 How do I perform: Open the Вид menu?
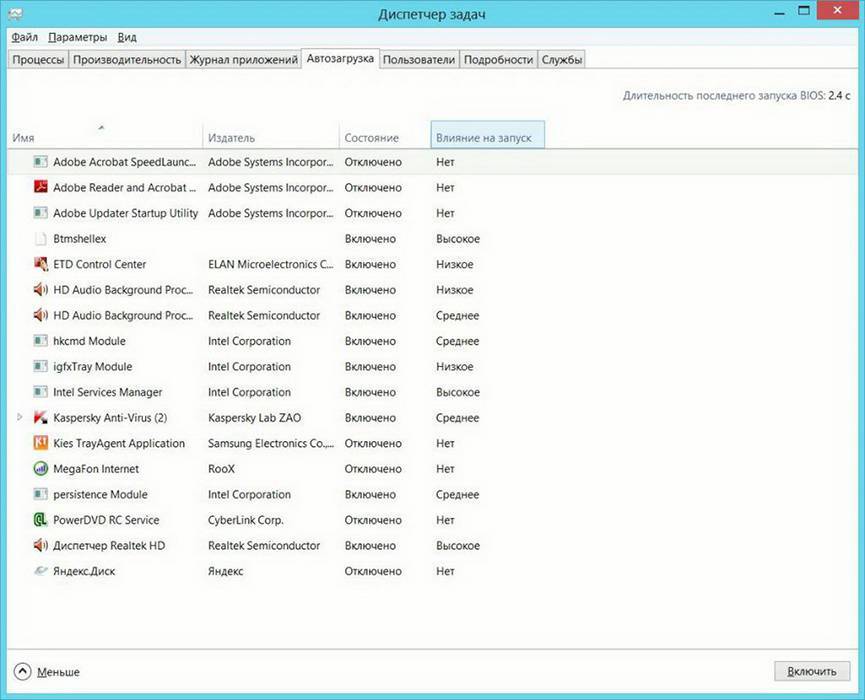(127, 37)
